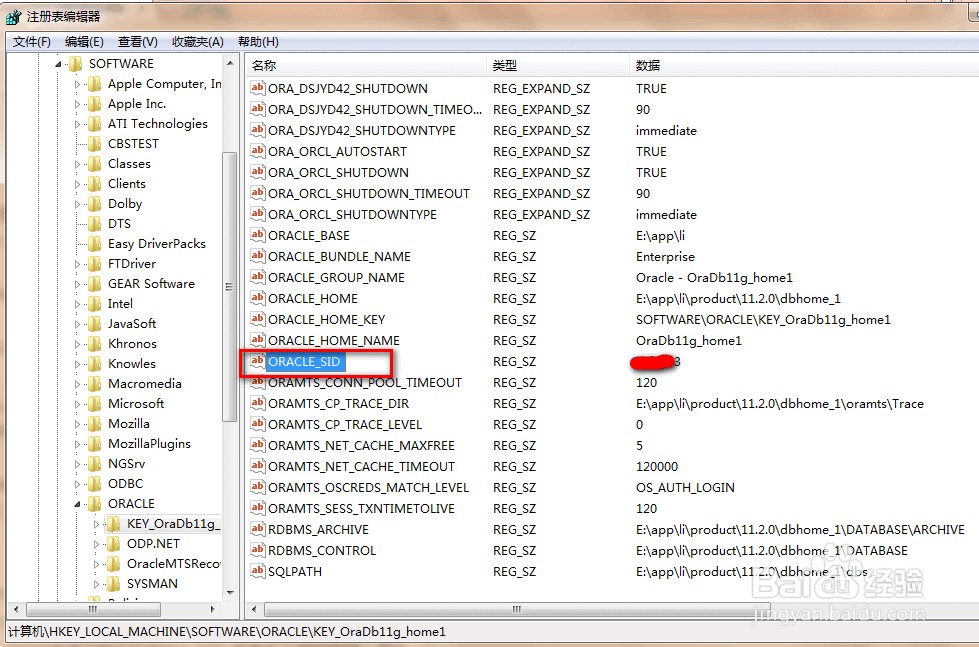The width and height of the screenshot is (979, 647).
Task: Click the values pane horizontal scrollbar thumb
Action: [517, 609]
